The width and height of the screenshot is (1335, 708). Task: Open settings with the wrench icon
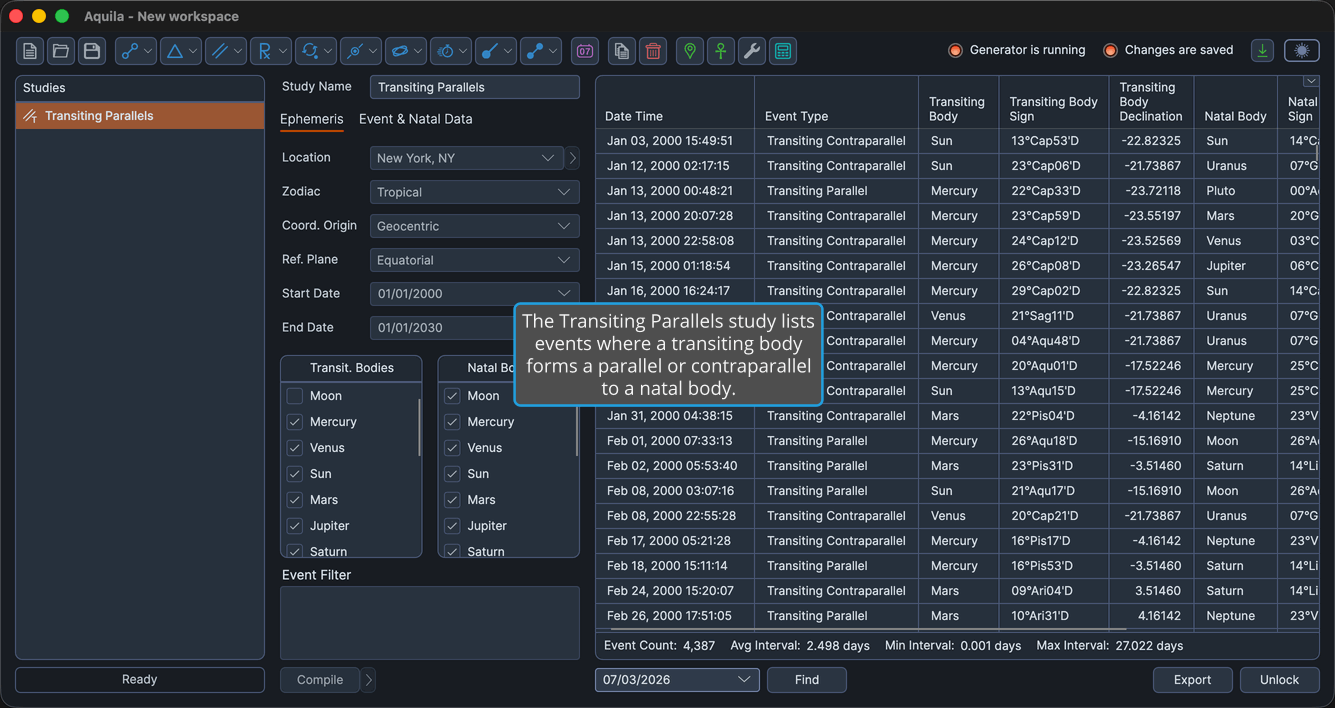(752, 51)
